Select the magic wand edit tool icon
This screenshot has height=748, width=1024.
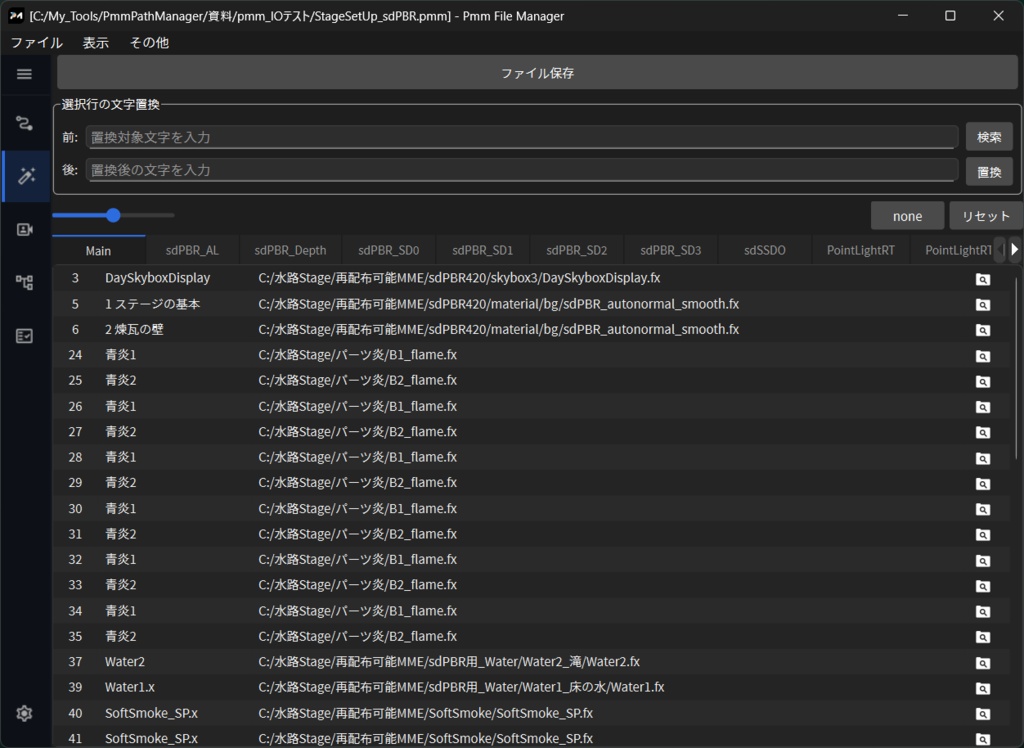click(x=24, y=176)
